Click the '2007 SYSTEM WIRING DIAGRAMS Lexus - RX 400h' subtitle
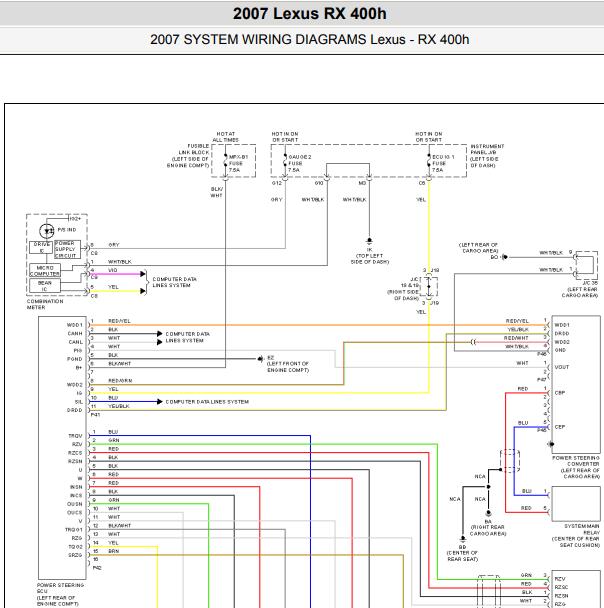The width and height of the screenshot is (604, 608). [309, 40]
